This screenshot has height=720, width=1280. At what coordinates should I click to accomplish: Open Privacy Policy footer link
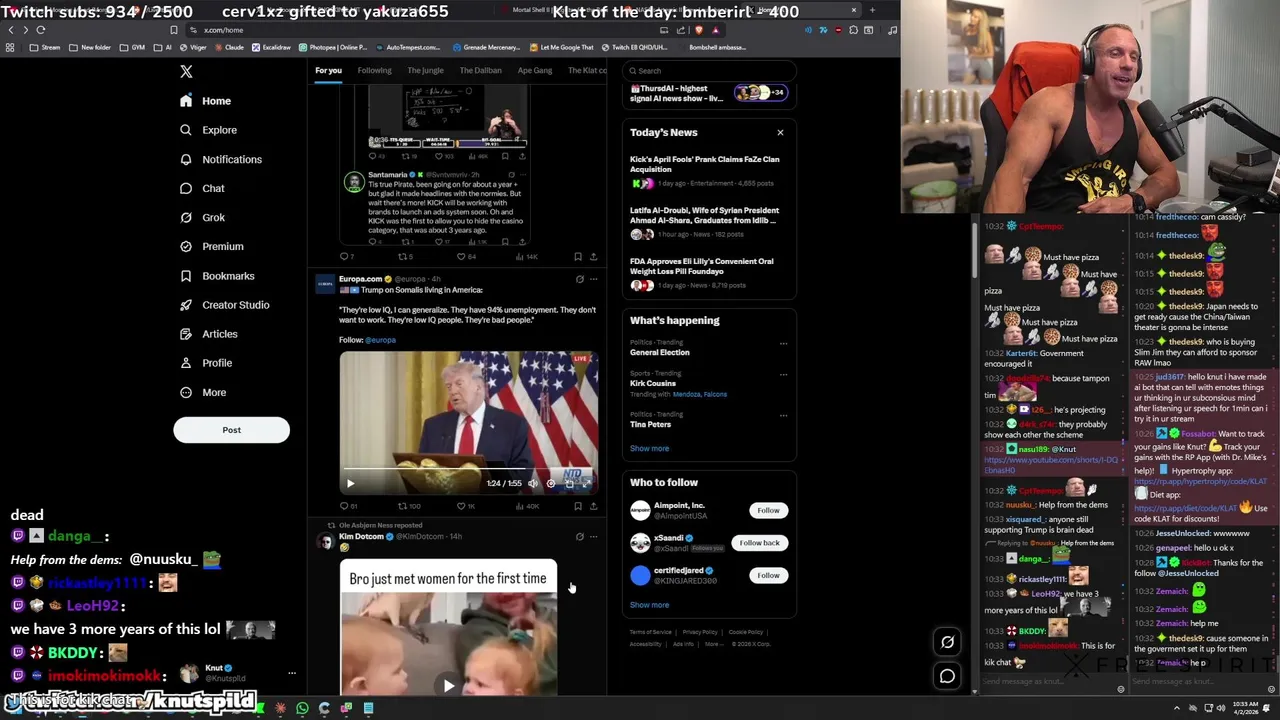700,632
